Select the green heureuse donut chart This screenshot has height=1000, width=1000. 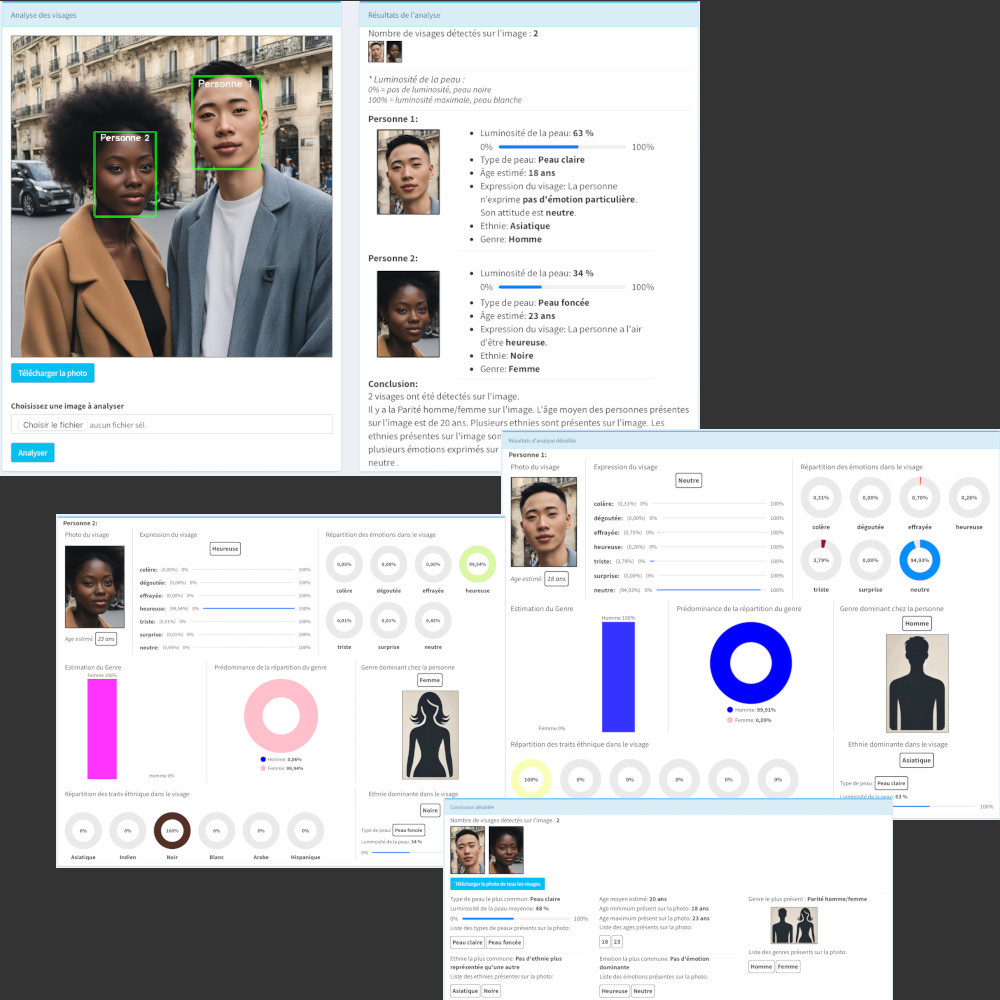(x=477, y=565)
